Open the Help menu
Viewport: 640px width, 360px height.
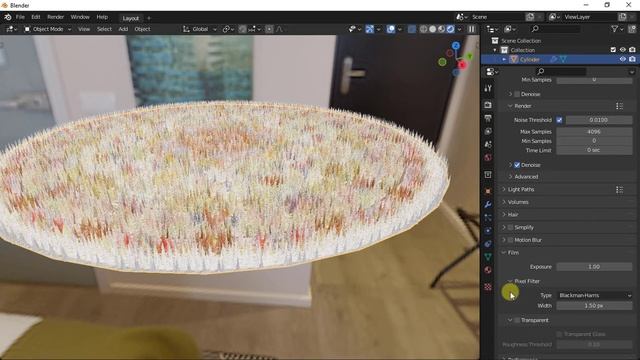(x=102, y=17)
